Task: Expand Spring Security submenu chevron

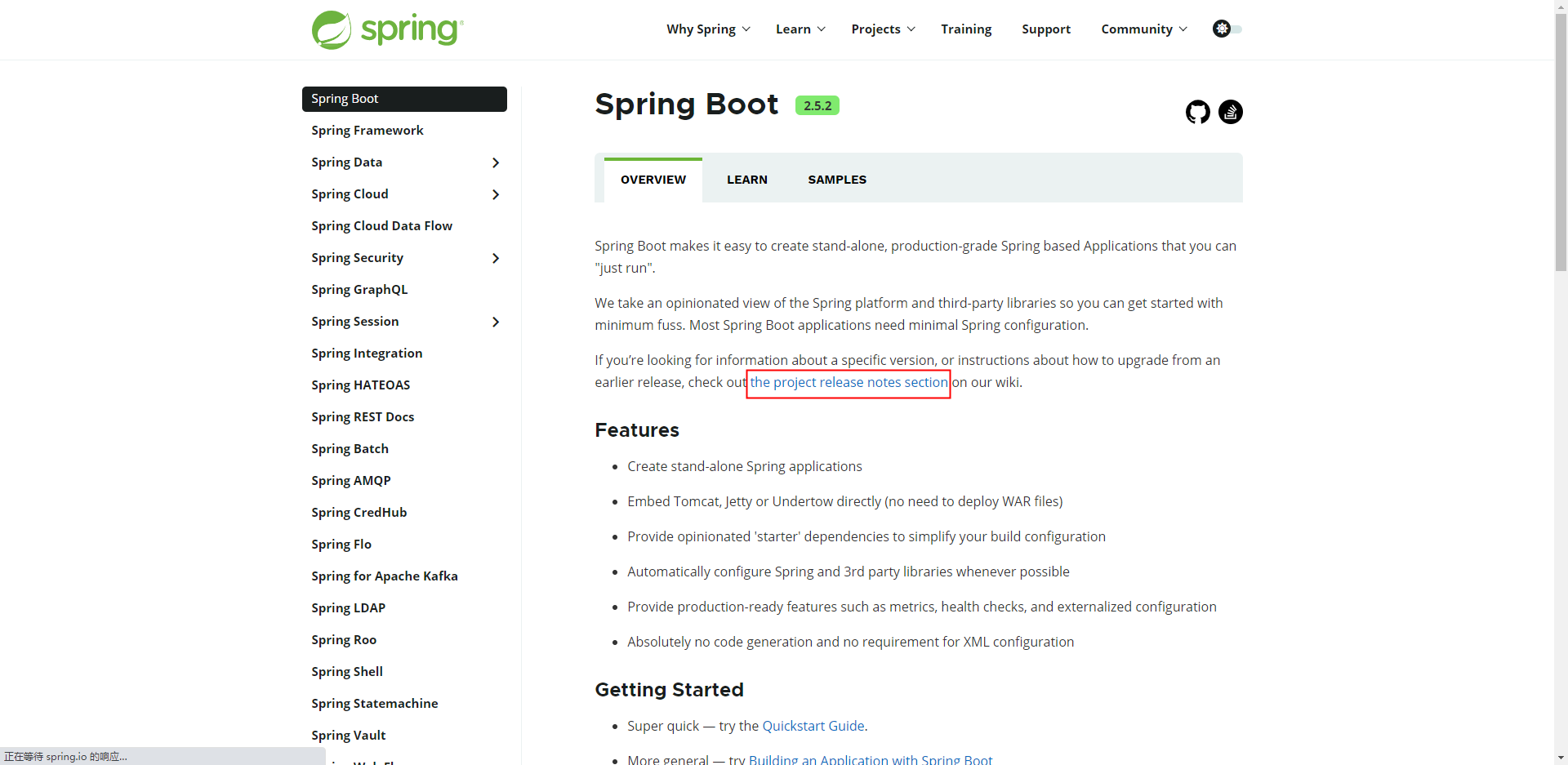Action: [496, 258]
